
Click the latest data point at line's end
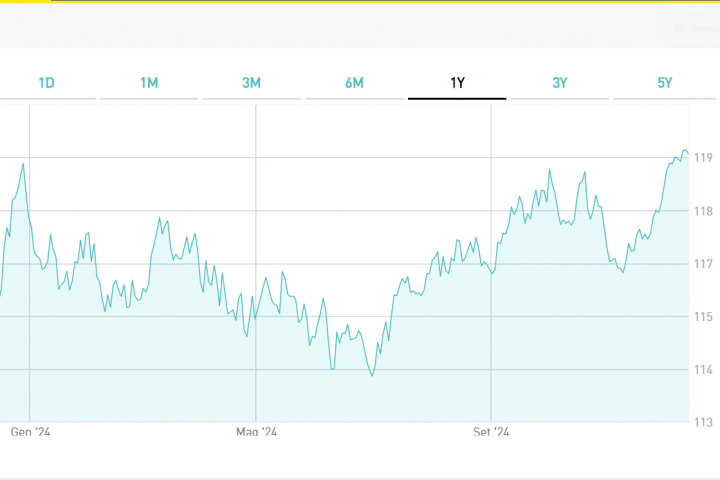(x=688, y=153)
